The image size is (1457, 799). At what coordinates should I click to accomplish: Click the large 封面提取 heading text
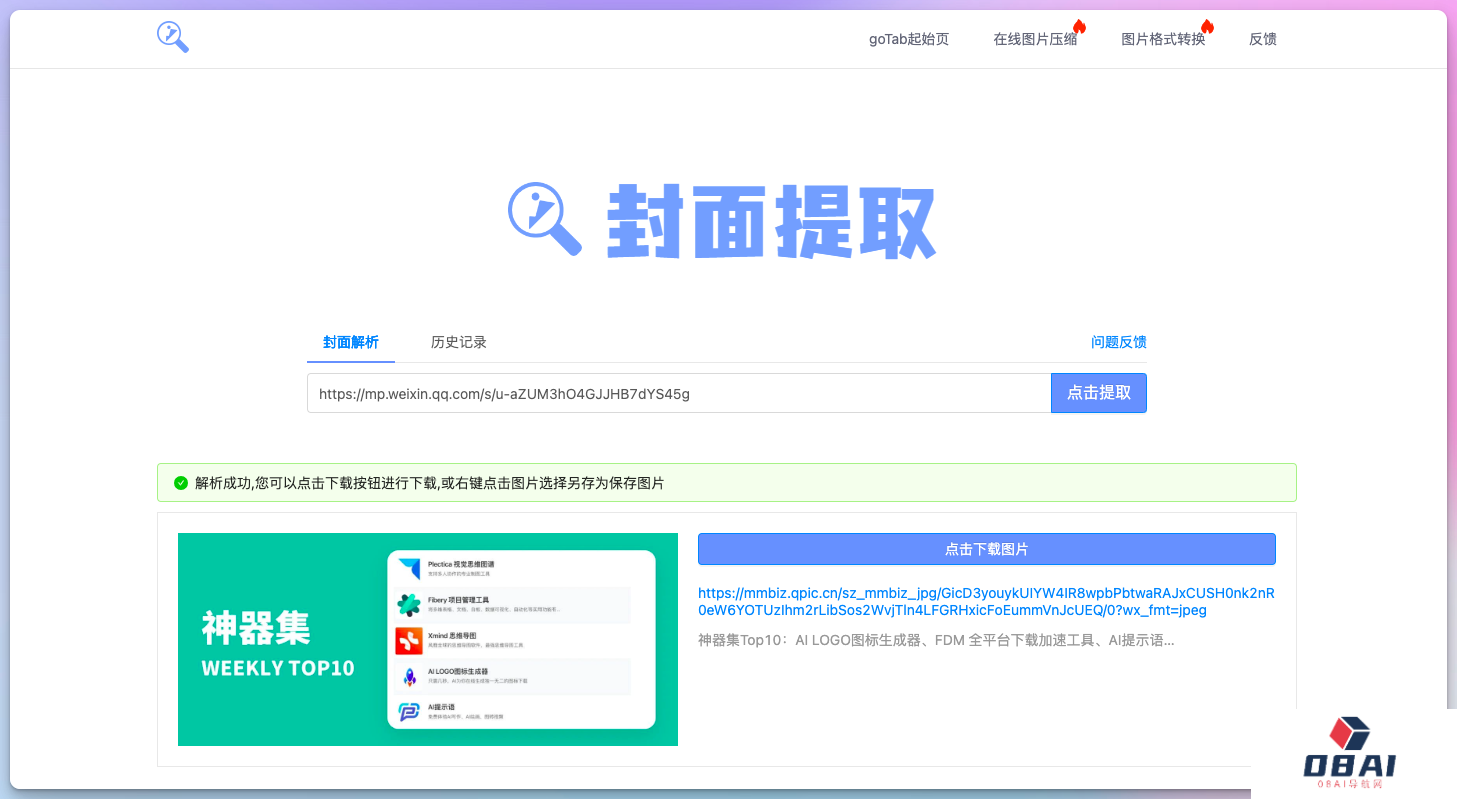click(x=772, y=221)
